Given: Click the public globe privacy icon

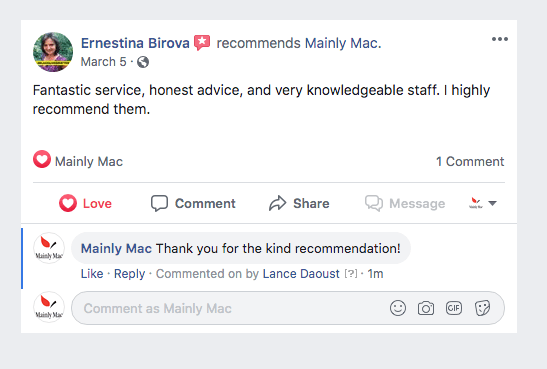Looking at the screenshot, I should tap(143, 62).
